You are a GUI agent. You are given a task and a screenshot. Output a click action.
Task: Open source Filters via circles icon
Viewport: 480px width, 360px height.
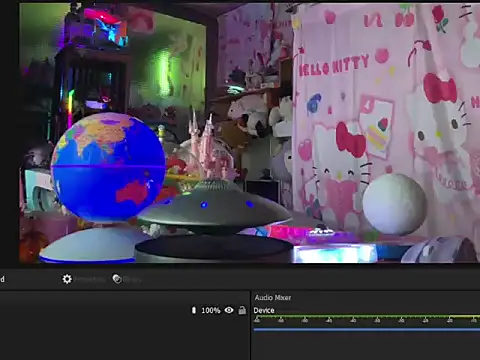[117, 279]
